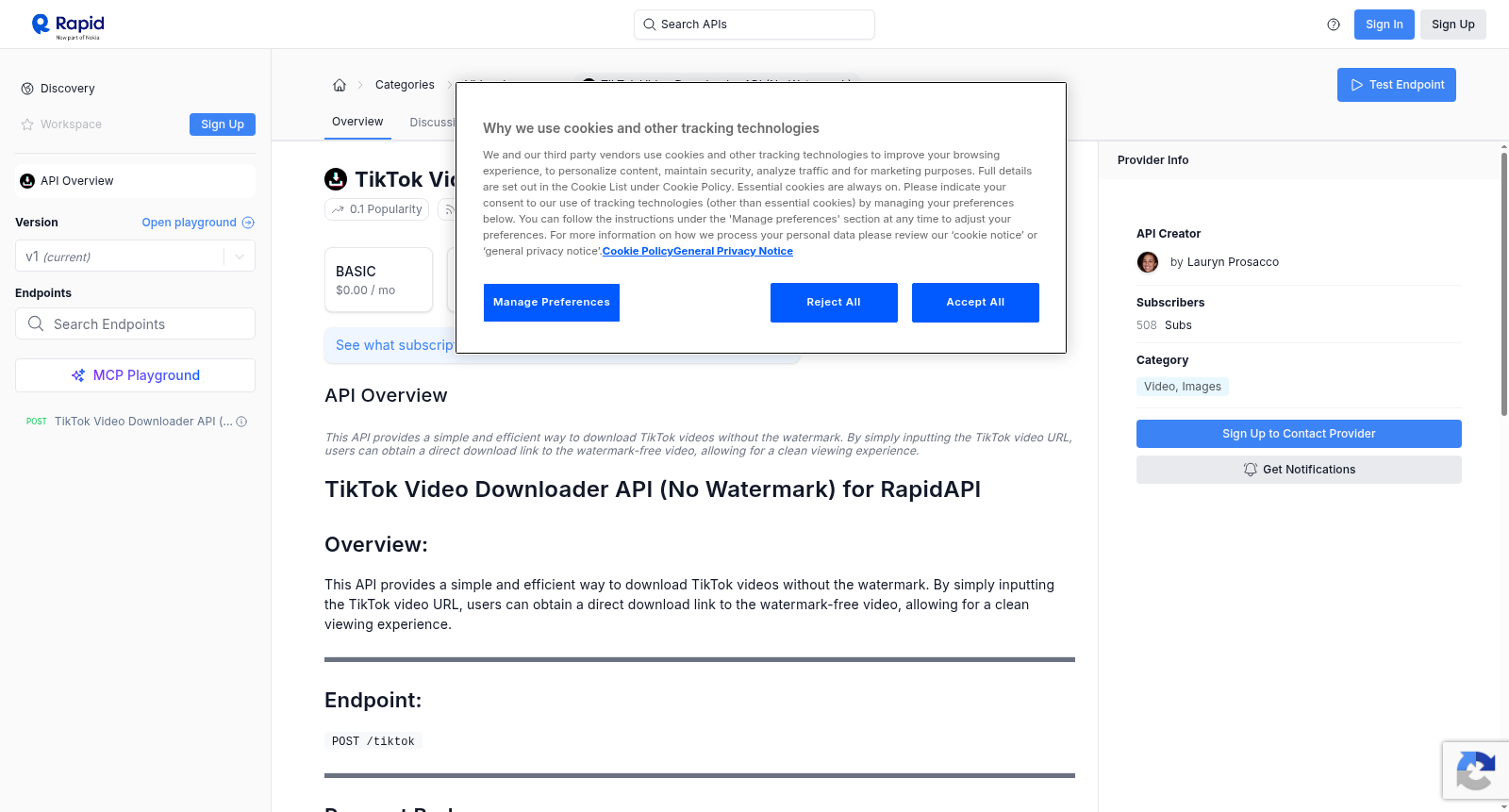Open Categories breadcrumb
The width and height of the screenshot is (1509, 812).
point(405,85)
